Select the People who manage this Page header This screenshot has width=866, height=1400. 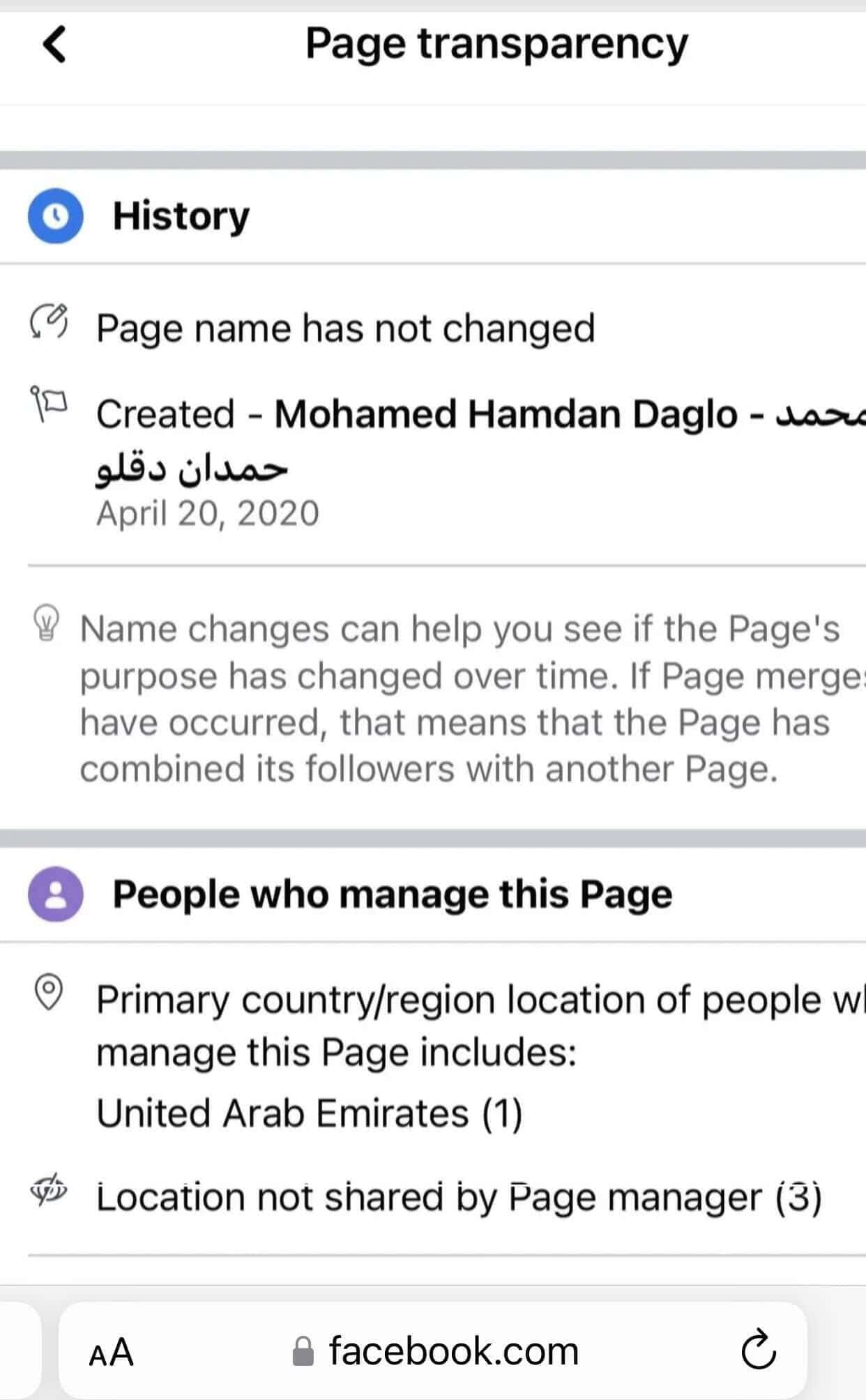coord(392,894)
